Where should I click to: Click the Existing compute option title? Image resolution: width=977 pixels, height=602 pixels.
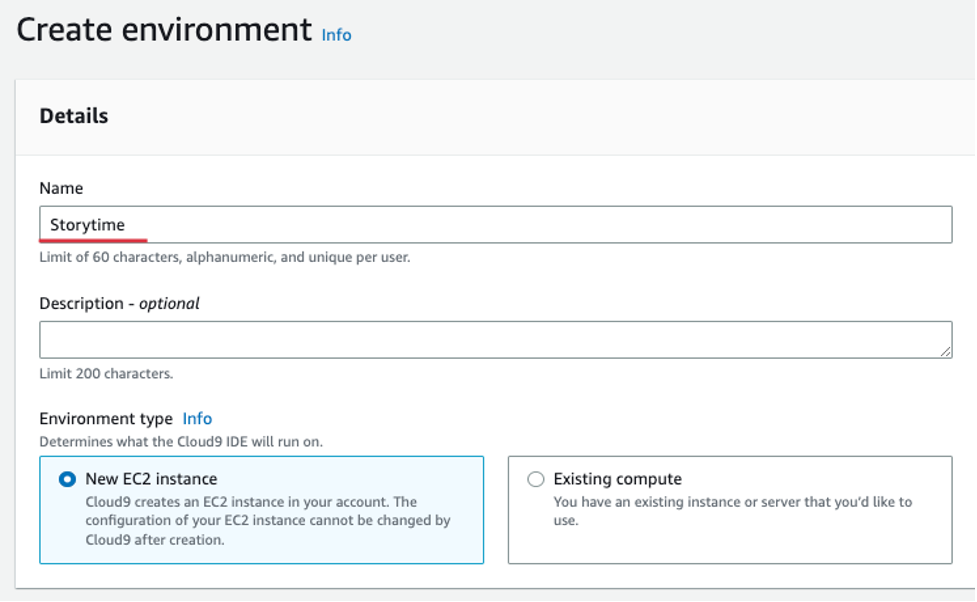pyautogui.click(x=617, y=479)
